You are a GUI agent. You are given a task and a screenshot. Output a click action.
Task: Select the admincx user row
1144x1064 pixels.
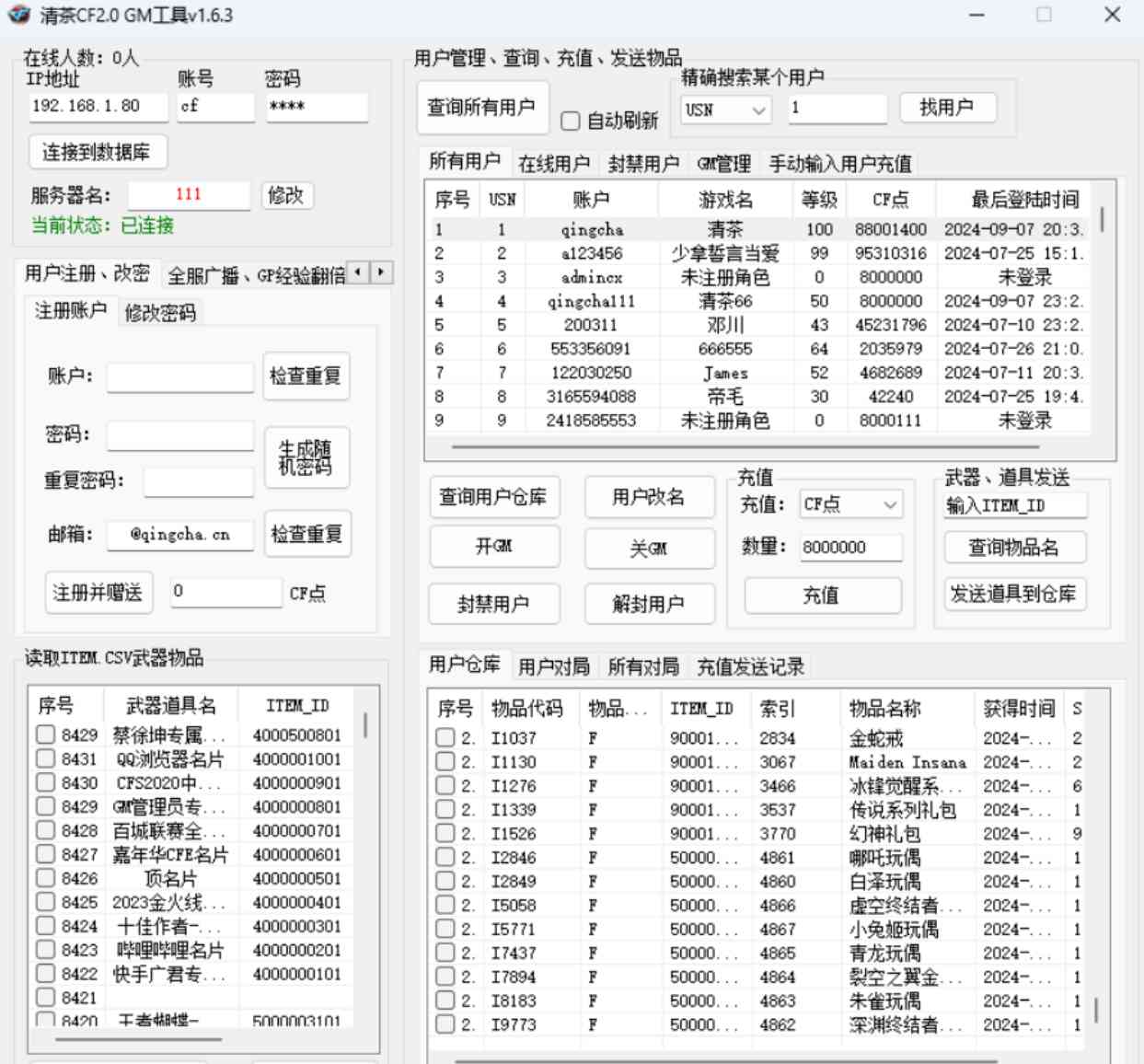757,277
